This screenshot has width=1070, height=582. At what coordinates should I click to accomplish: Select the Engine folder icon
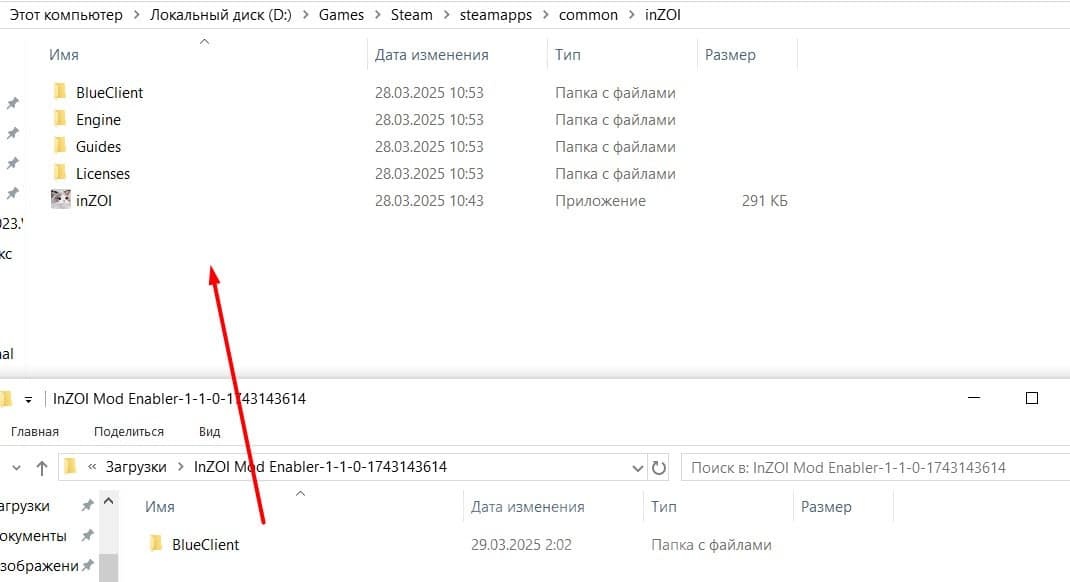(x=60, y=119)
